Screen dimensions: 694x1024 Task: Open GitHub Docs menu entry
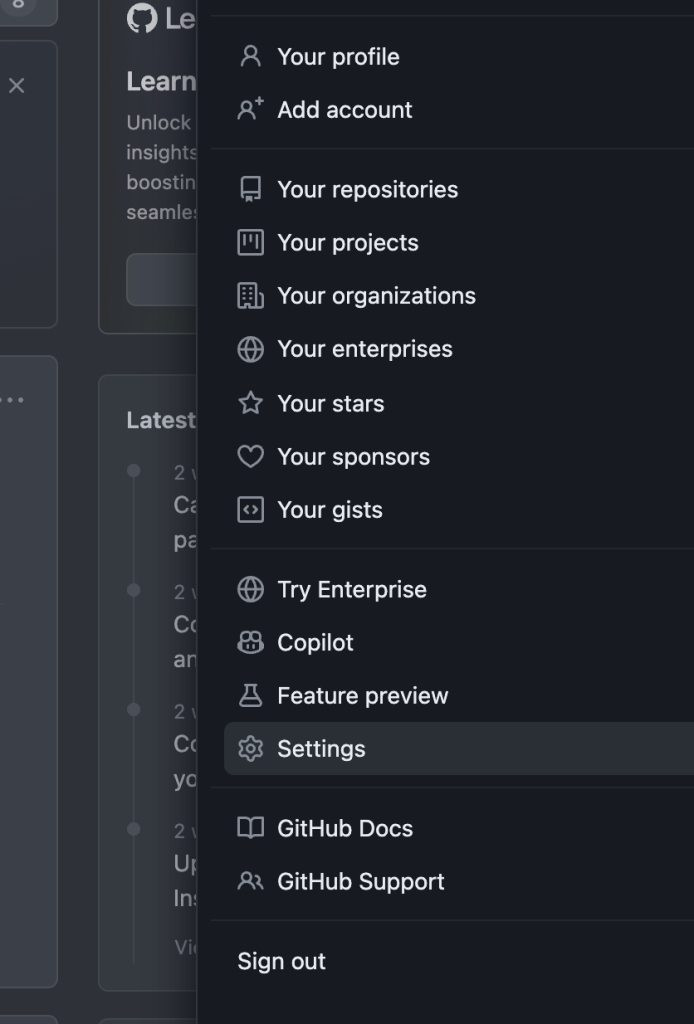(344, 828)
